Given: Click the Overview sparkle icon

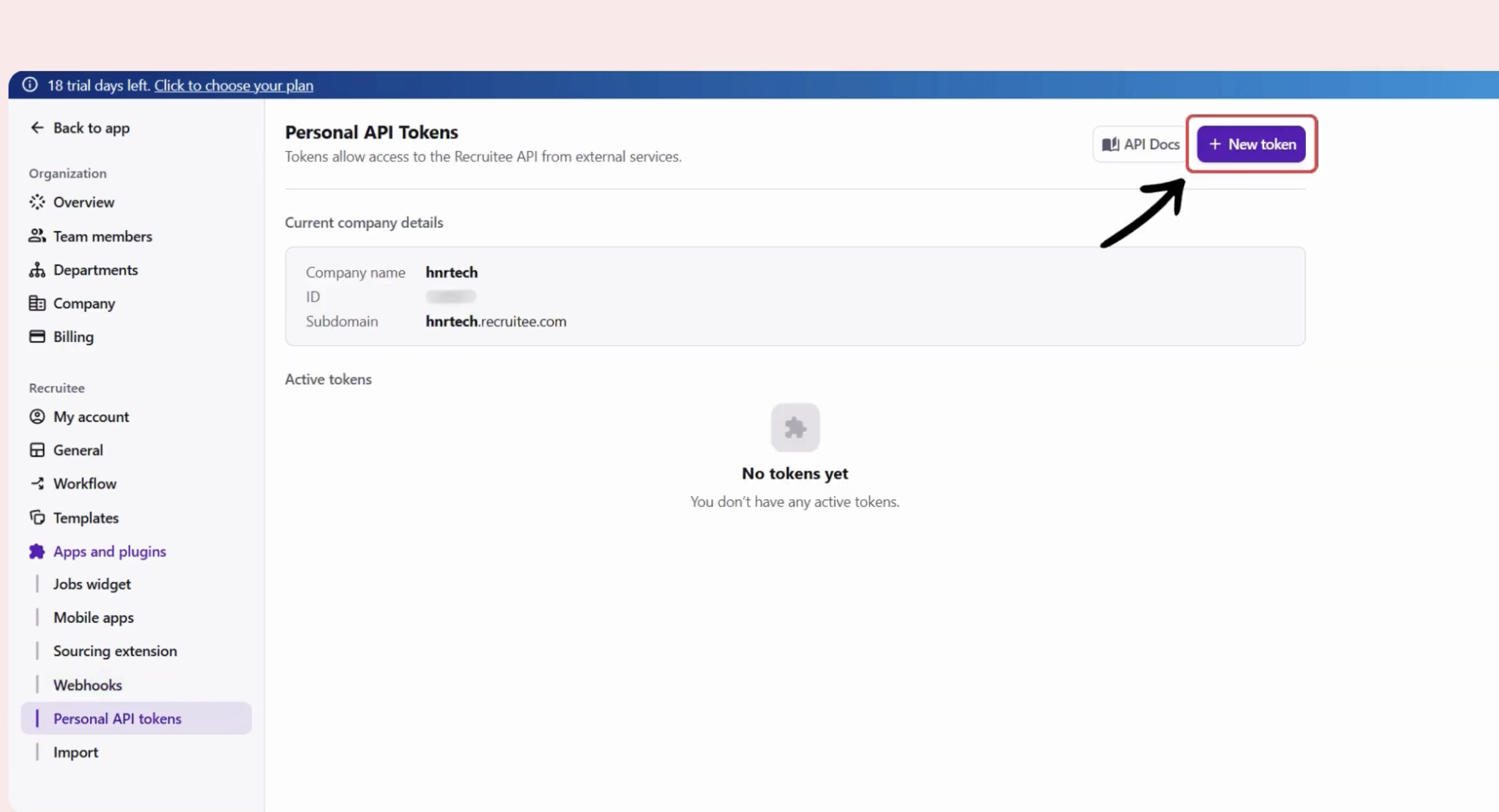Looking at the screenshot, I should tap(36, 202).
